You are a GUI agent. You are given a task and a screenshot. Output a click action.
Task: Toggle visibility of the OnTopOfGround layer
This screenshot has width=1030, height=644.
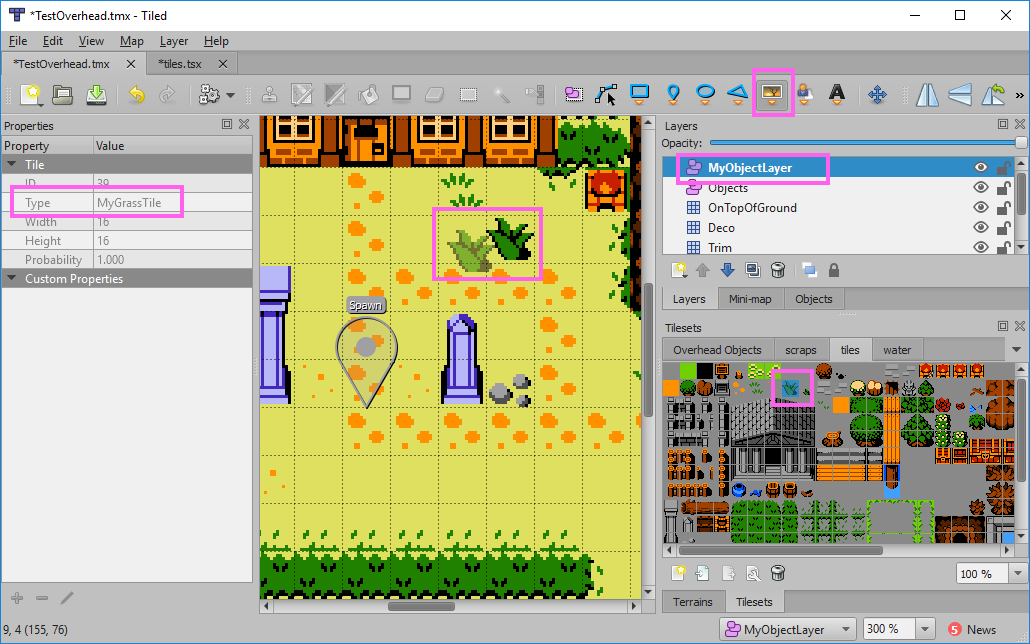[x=981, y=207]
